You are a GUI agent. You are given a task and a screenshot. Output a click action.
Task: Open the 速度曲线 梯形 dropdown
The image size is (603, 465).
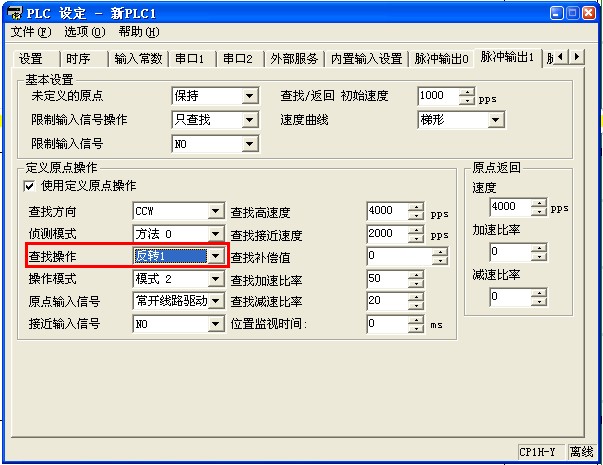click(496, 120)
